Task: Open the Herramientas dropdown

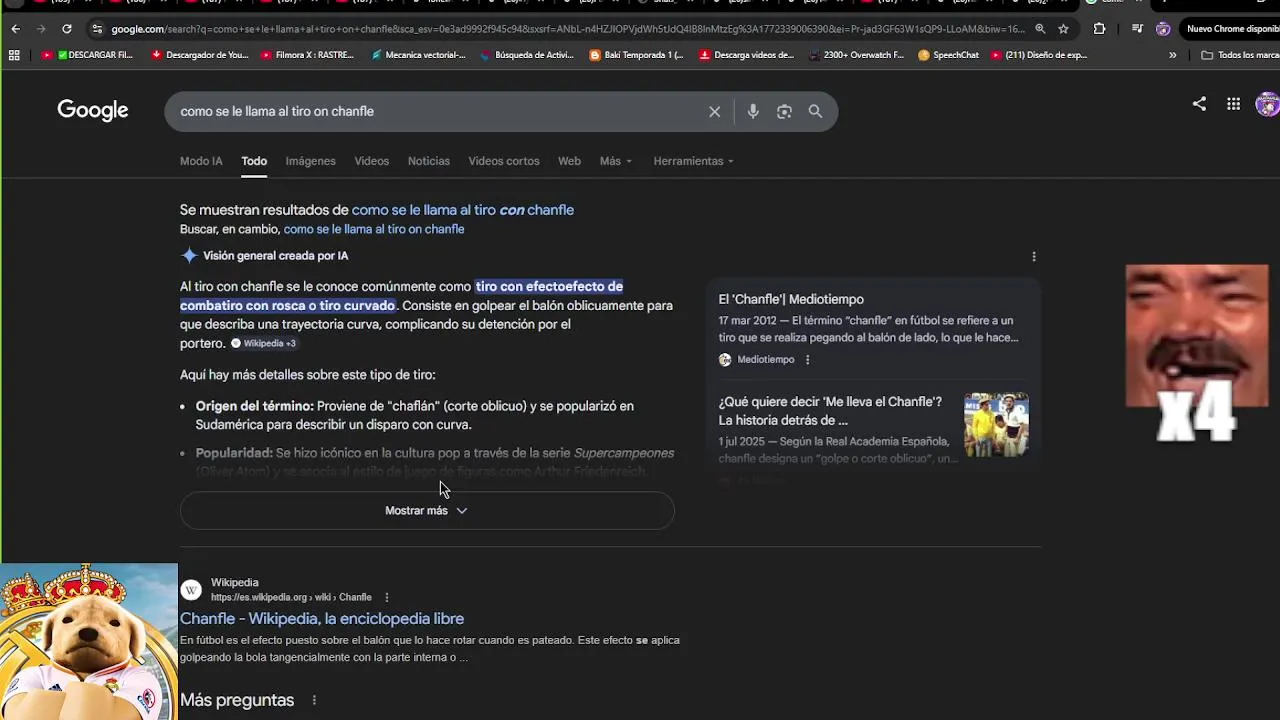Action: [x=693, y=161]
